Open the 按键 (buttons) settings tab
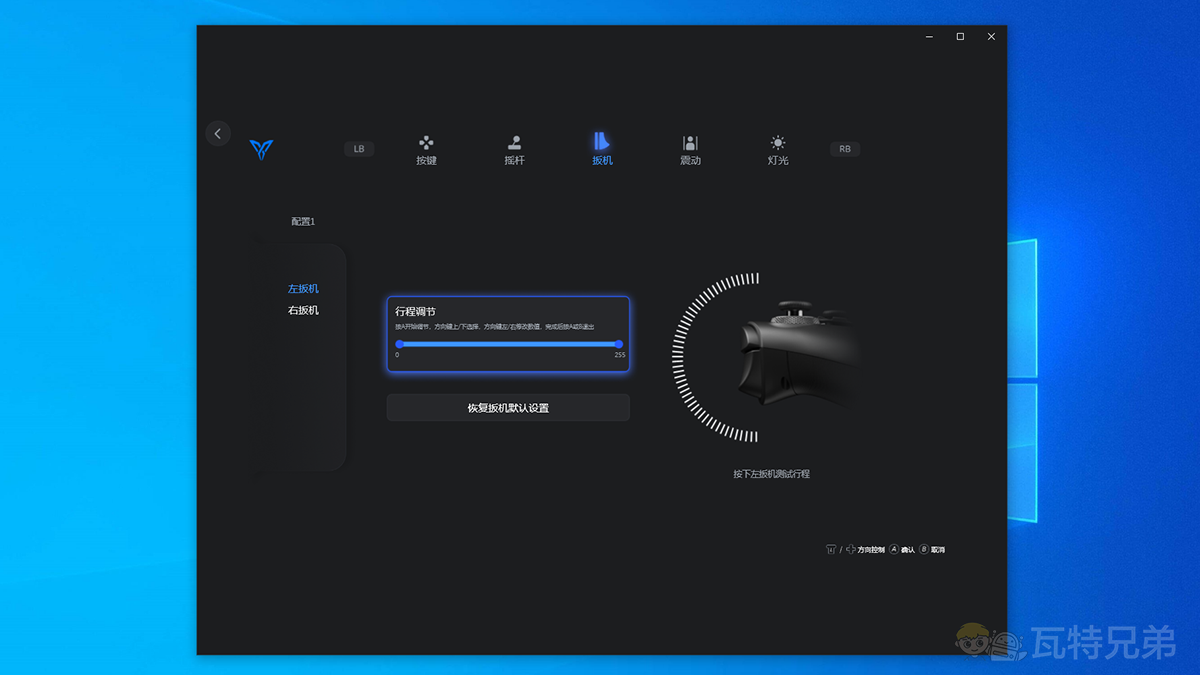The height and width of the screenshot is (675, 1200). 426,149
